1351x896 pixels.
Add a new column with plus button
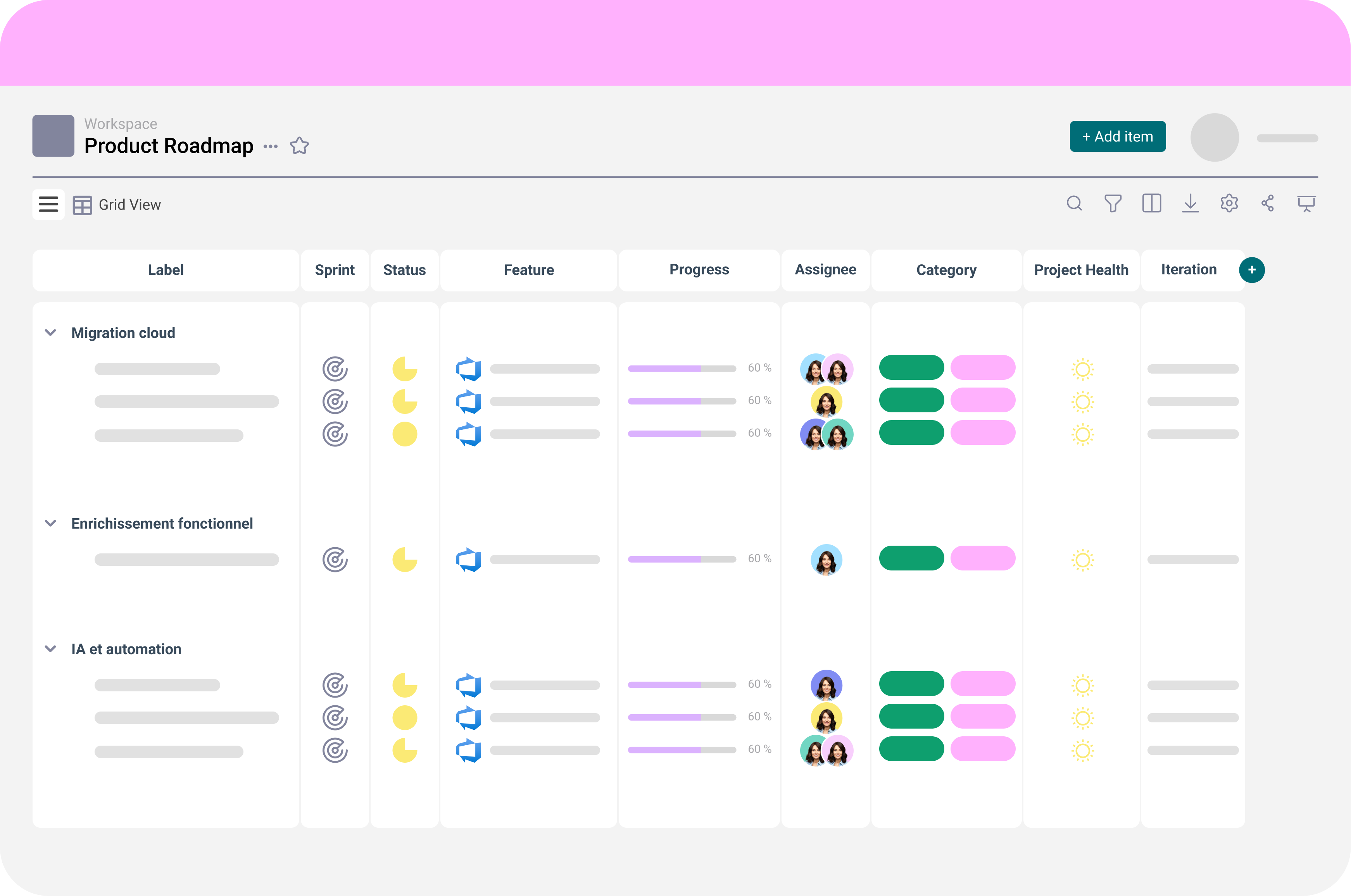pyautogui.click(x=1251, y=270)
